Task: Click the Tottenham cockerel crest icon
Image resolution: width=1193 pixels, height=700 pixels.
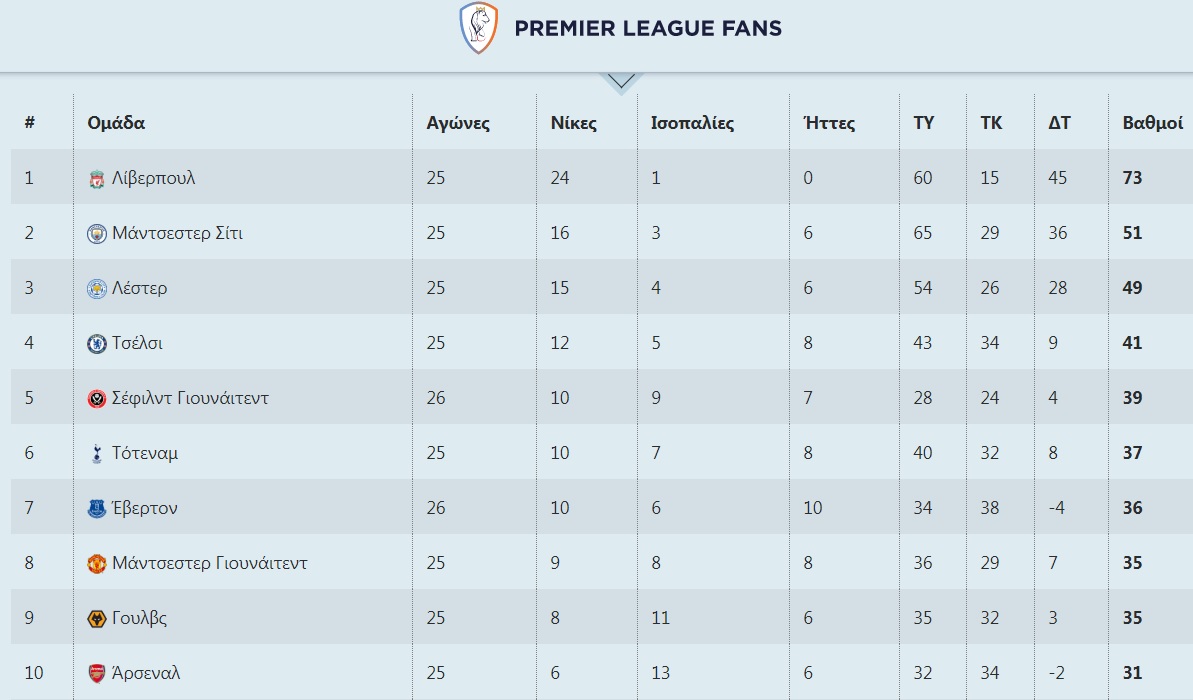Action: tap(96, 454)
